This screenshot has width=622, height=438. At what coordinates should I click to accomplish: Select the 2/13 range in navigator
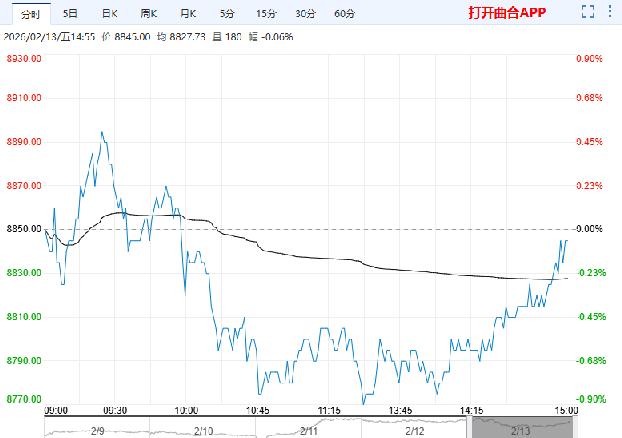pyautogui.click(x=520, y=430)
